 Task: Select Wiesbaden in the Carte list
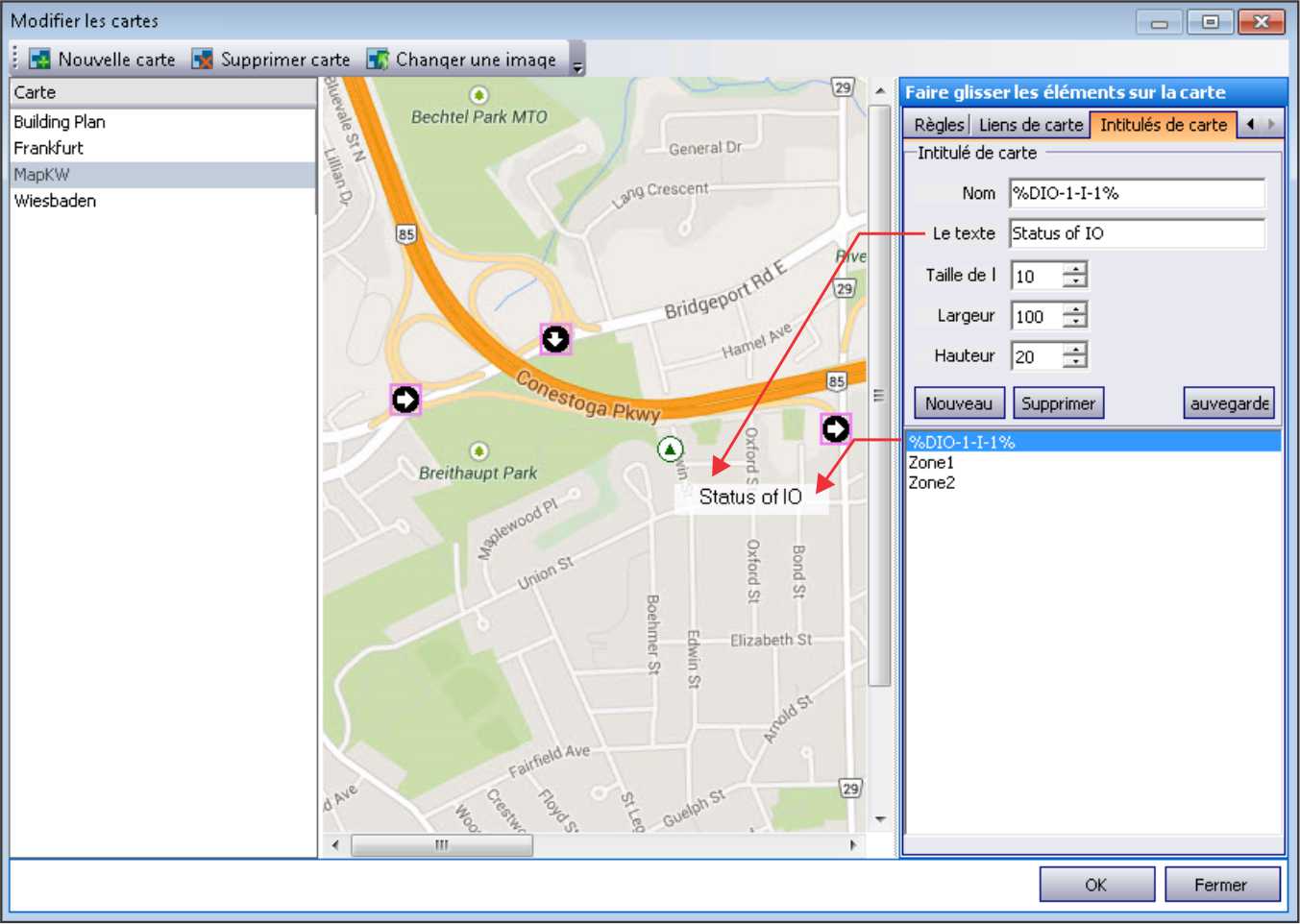coord(162,201)
